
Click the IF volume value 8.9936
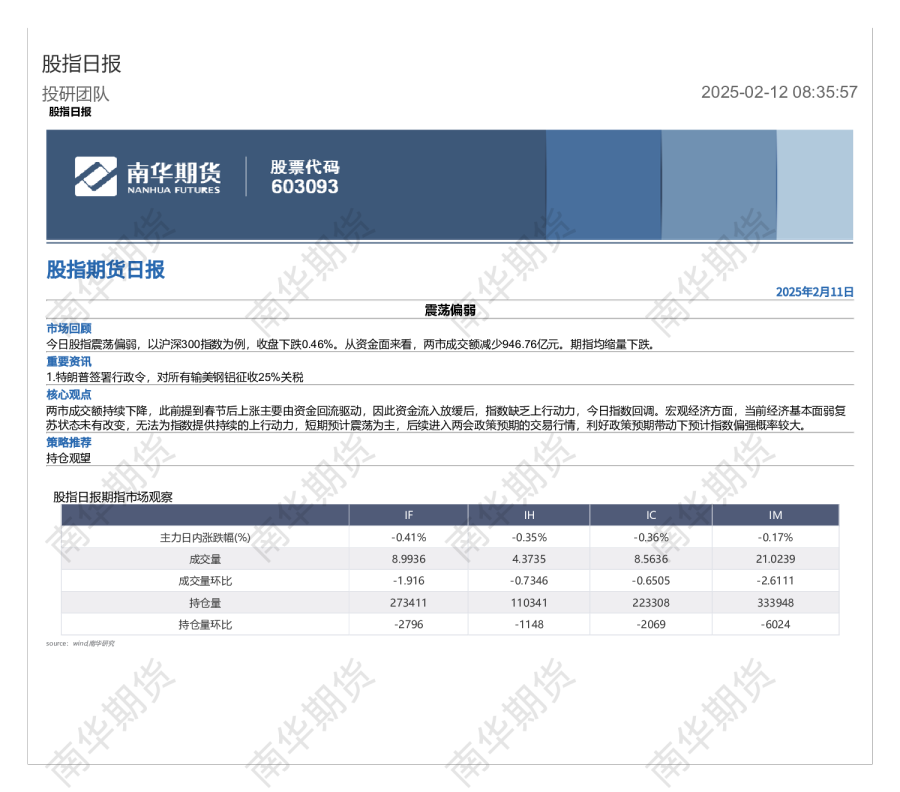pos(409,559)
